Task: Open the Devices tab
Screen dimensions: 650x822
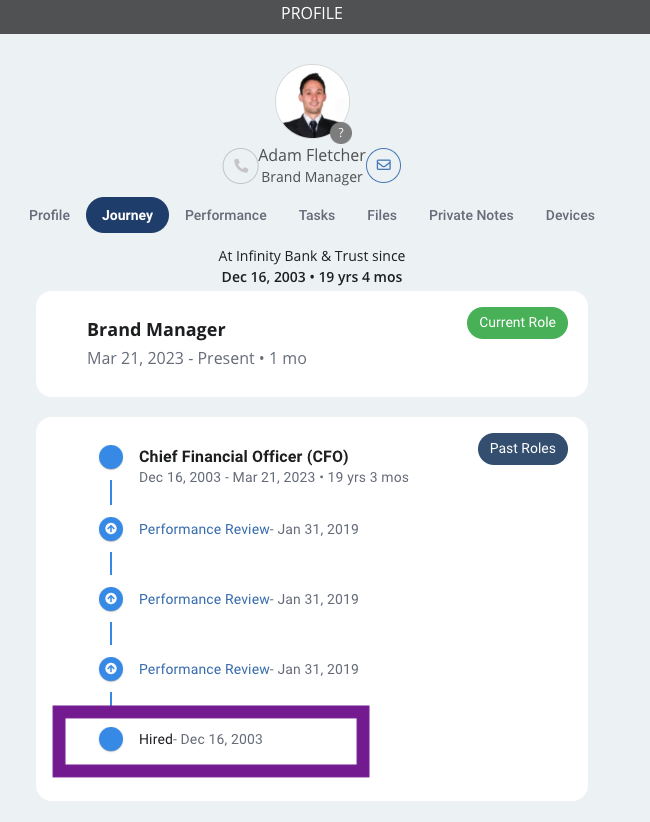Action: [x=570, y=215]
